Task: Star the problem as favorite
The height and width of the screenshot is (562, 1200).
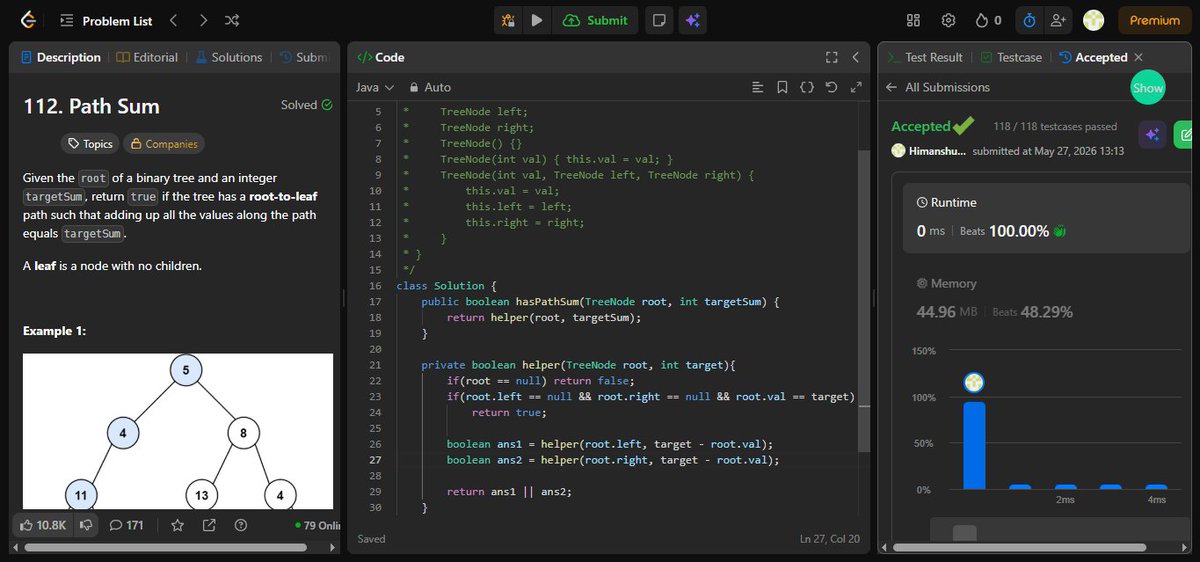Action: pos(177,525)
